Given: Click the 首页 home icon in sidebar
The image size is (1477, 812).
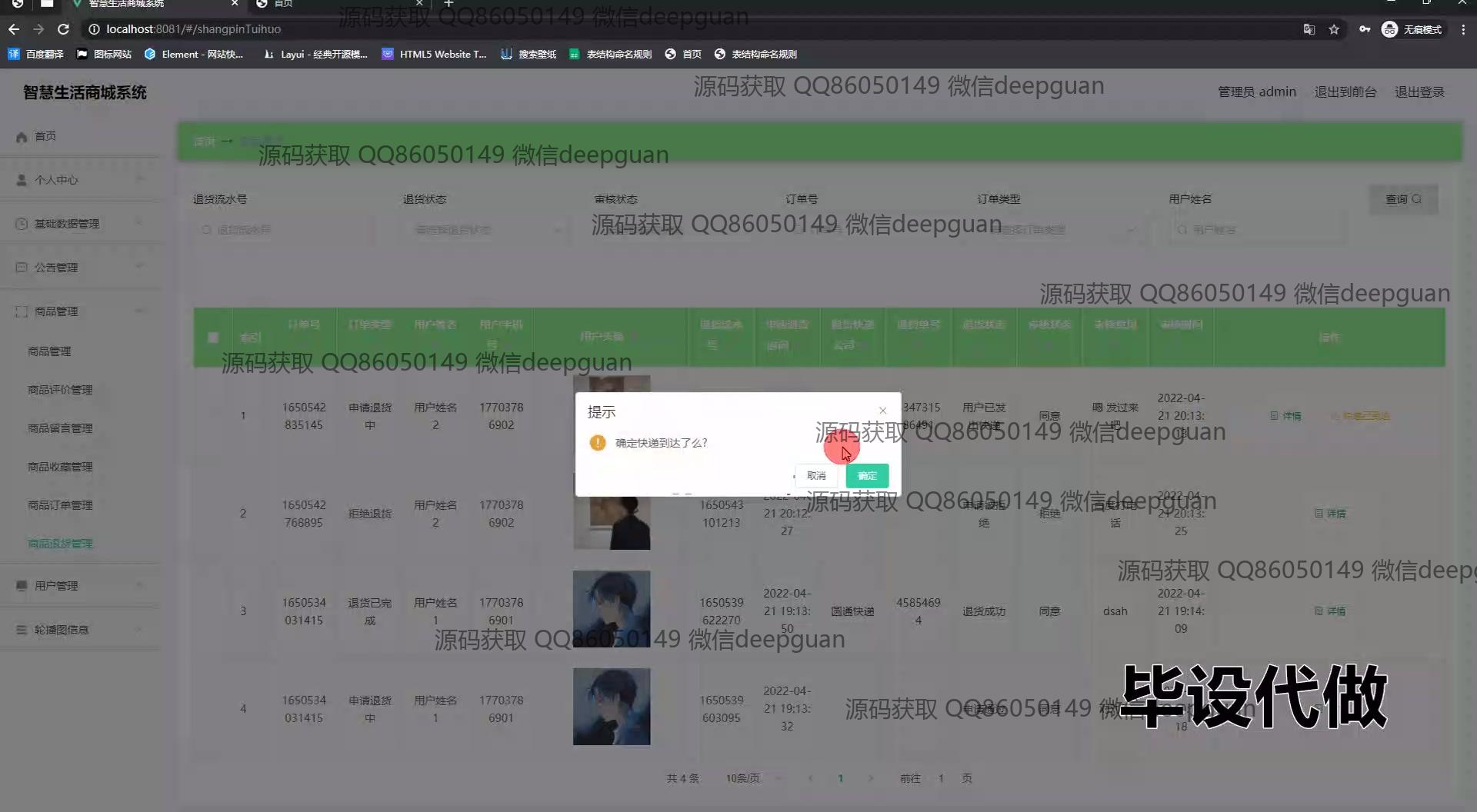Looking at the screenshot, I should point(22,137).
